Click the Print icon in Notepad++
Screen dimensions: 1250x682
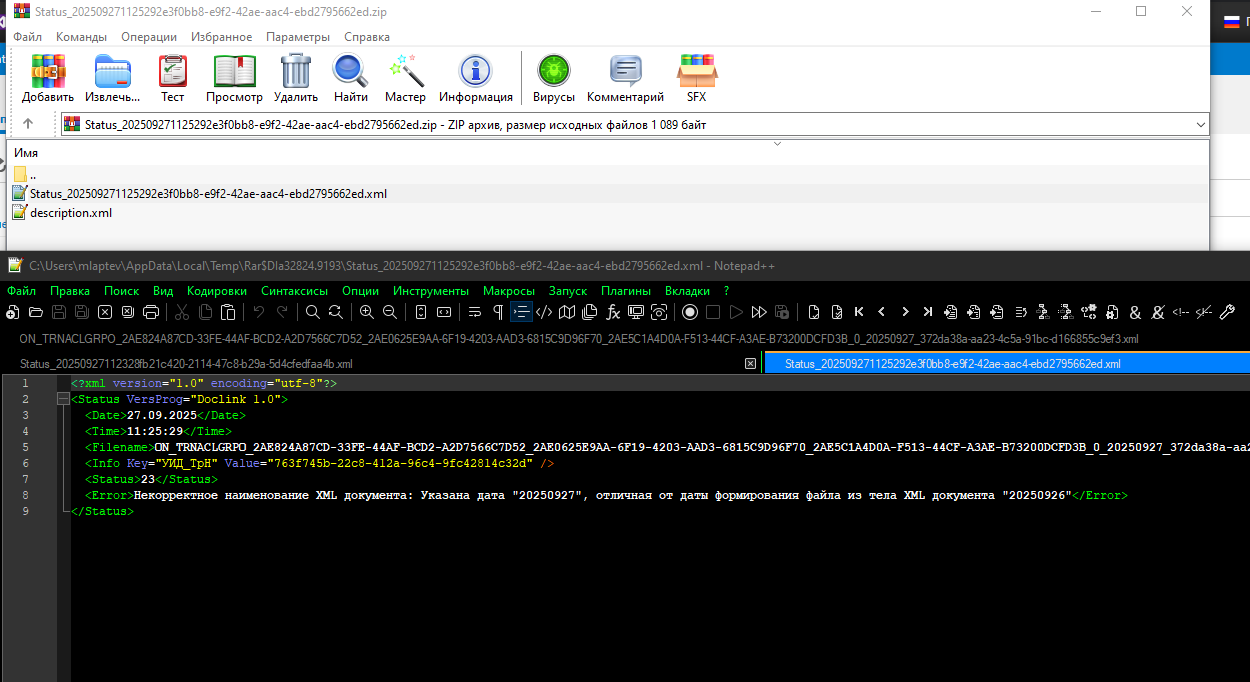click(151, 312)
